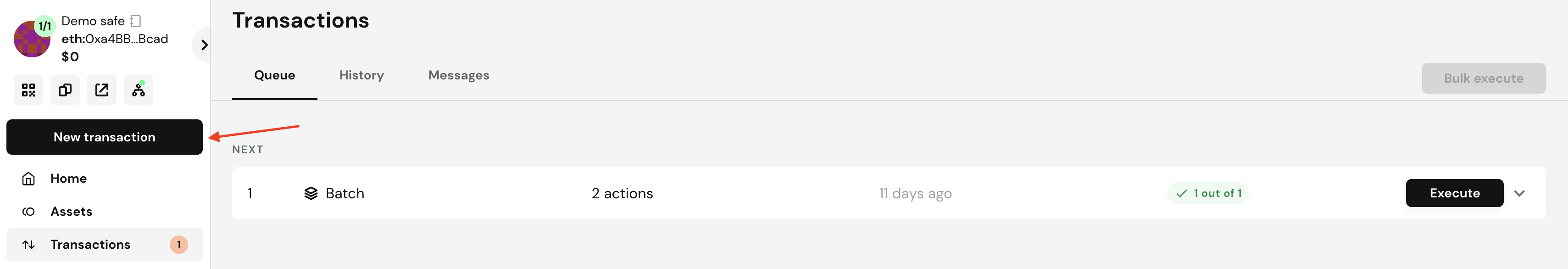
Task: Select the Queue tab
Action: point(274,75)
